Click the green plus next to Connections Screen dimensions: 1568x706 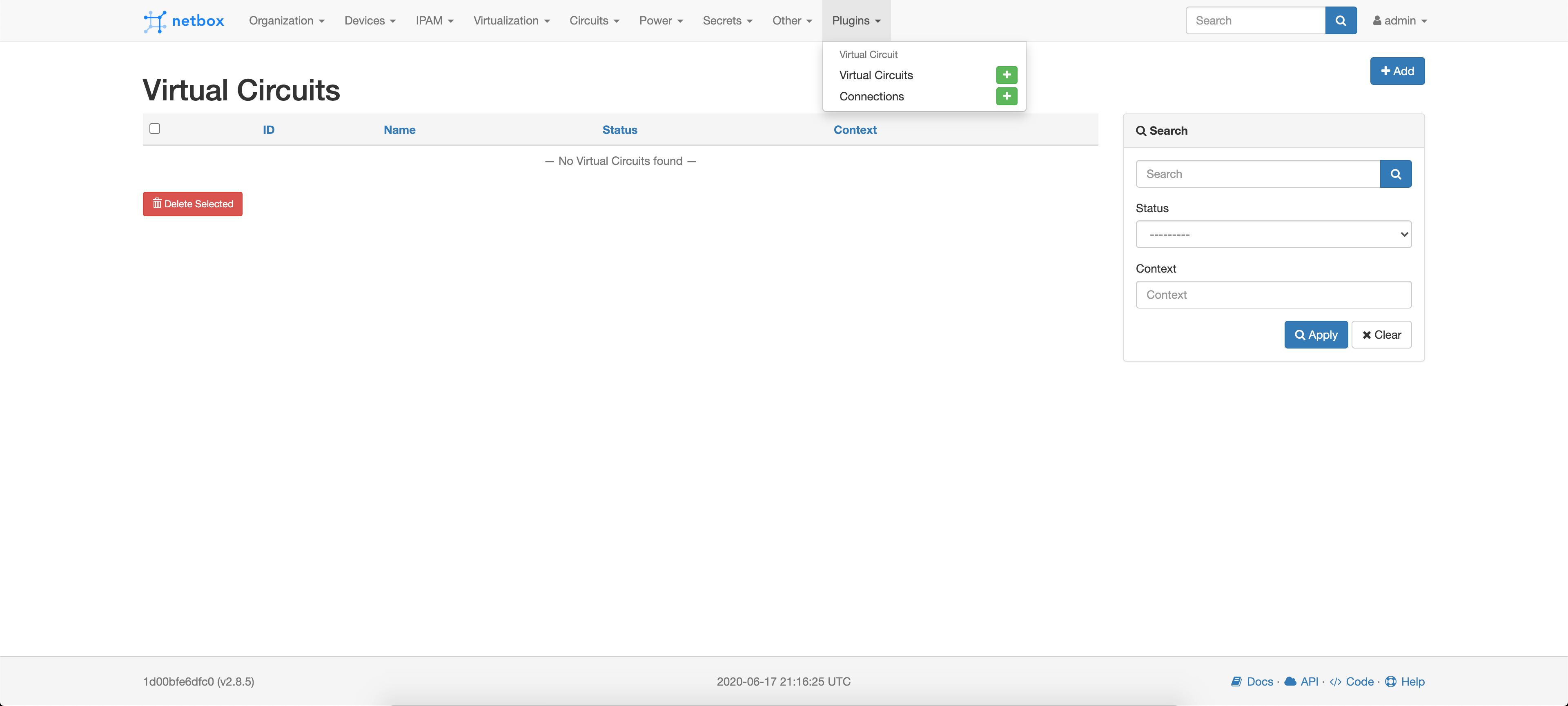click(x=1006, y=96)
